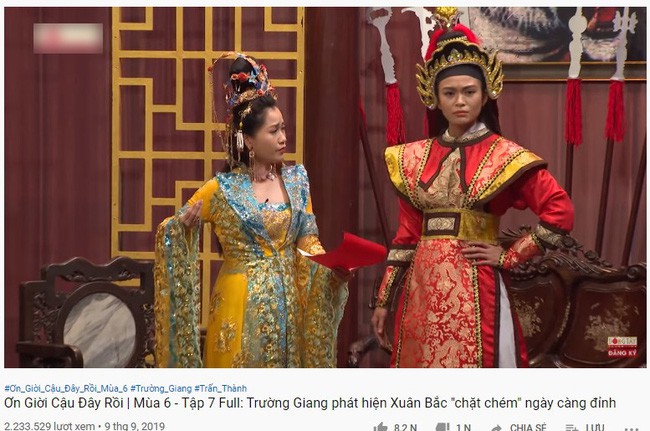Click the Đông Tây channel watermark logo
This screenshot has width=650, height=431.
click(622, 341)
